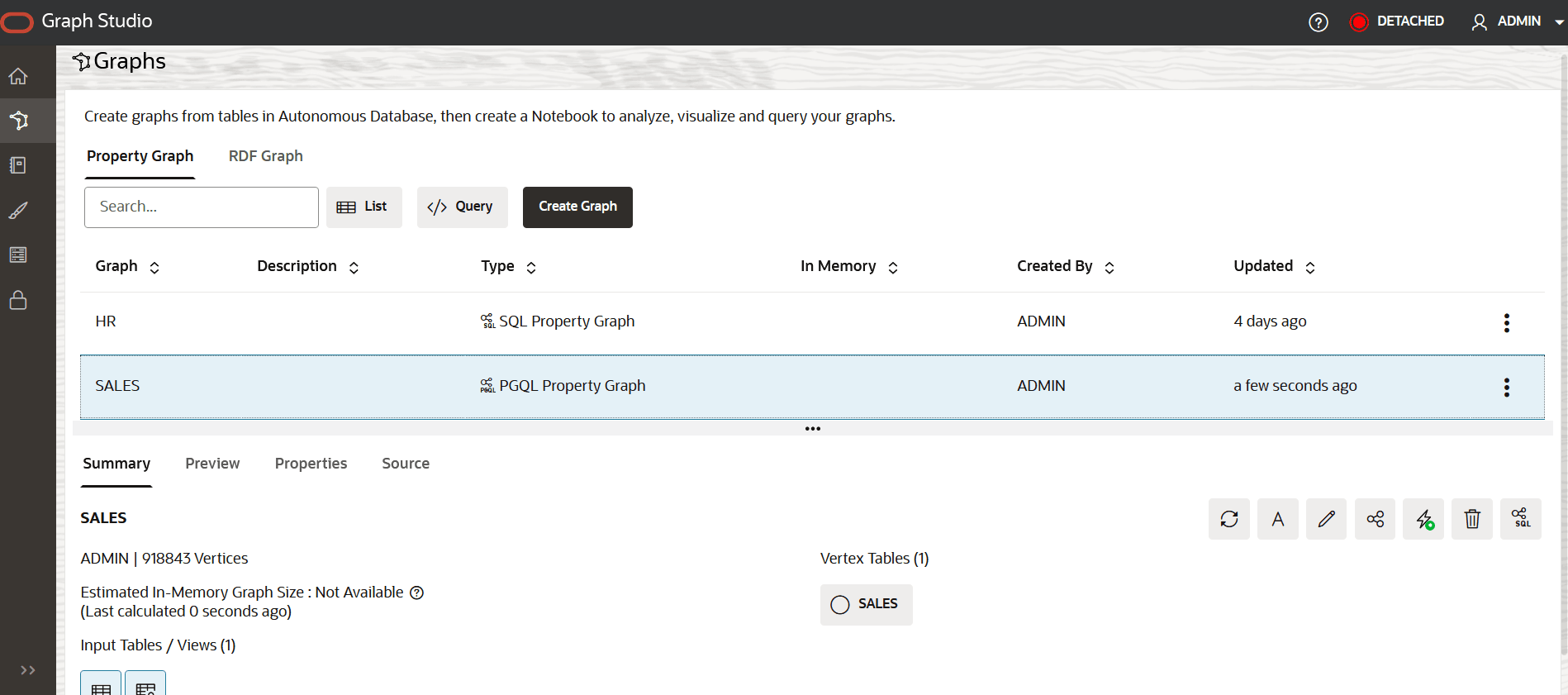Click the Create Graph button

click(x=577, y=207)
